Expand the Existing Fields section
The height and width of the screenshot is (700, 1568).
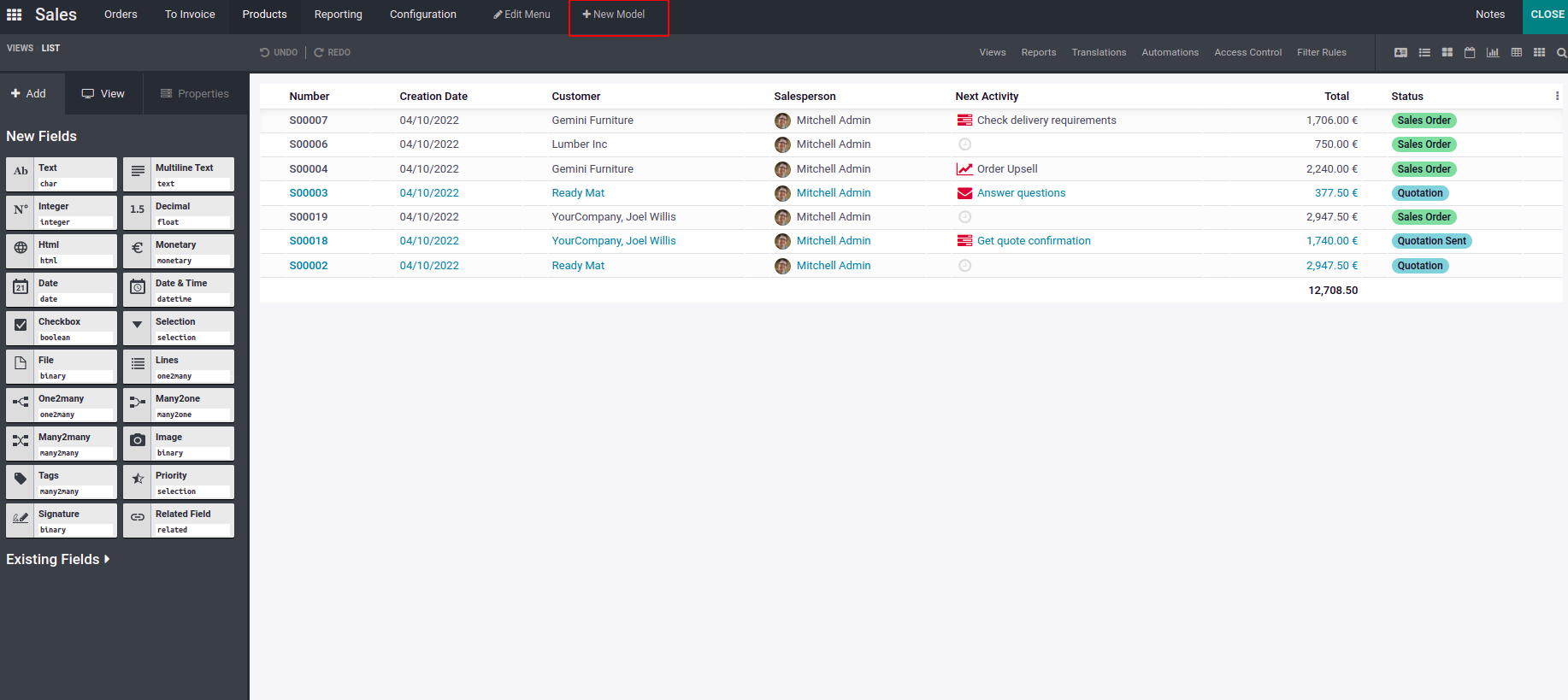click(58, 559)
